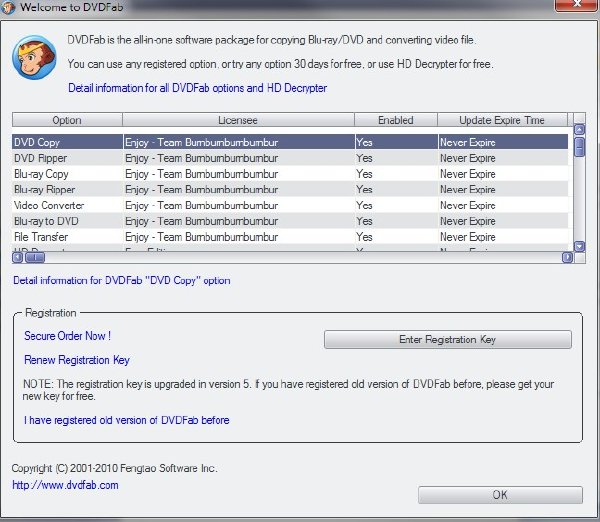This screenshot has height=522, width=600.
Task: Confirm the dialog with the OK button
Action: tap(500, 495)
